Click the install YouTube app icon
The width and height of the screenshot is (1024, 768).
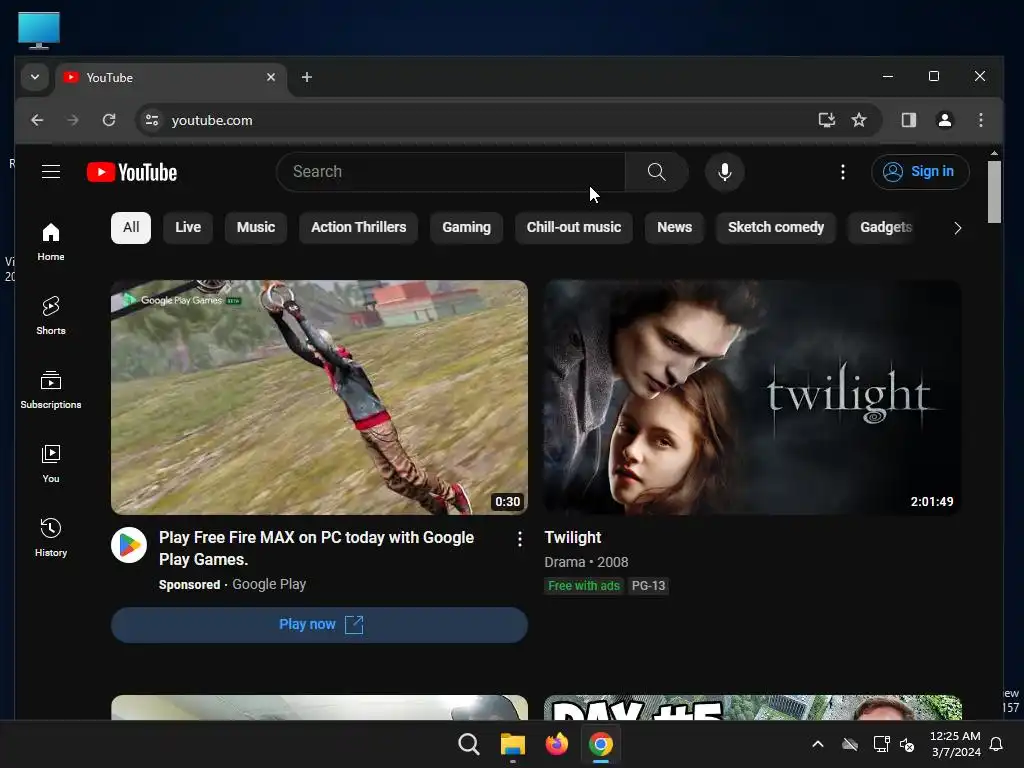[x=827, y=120]
